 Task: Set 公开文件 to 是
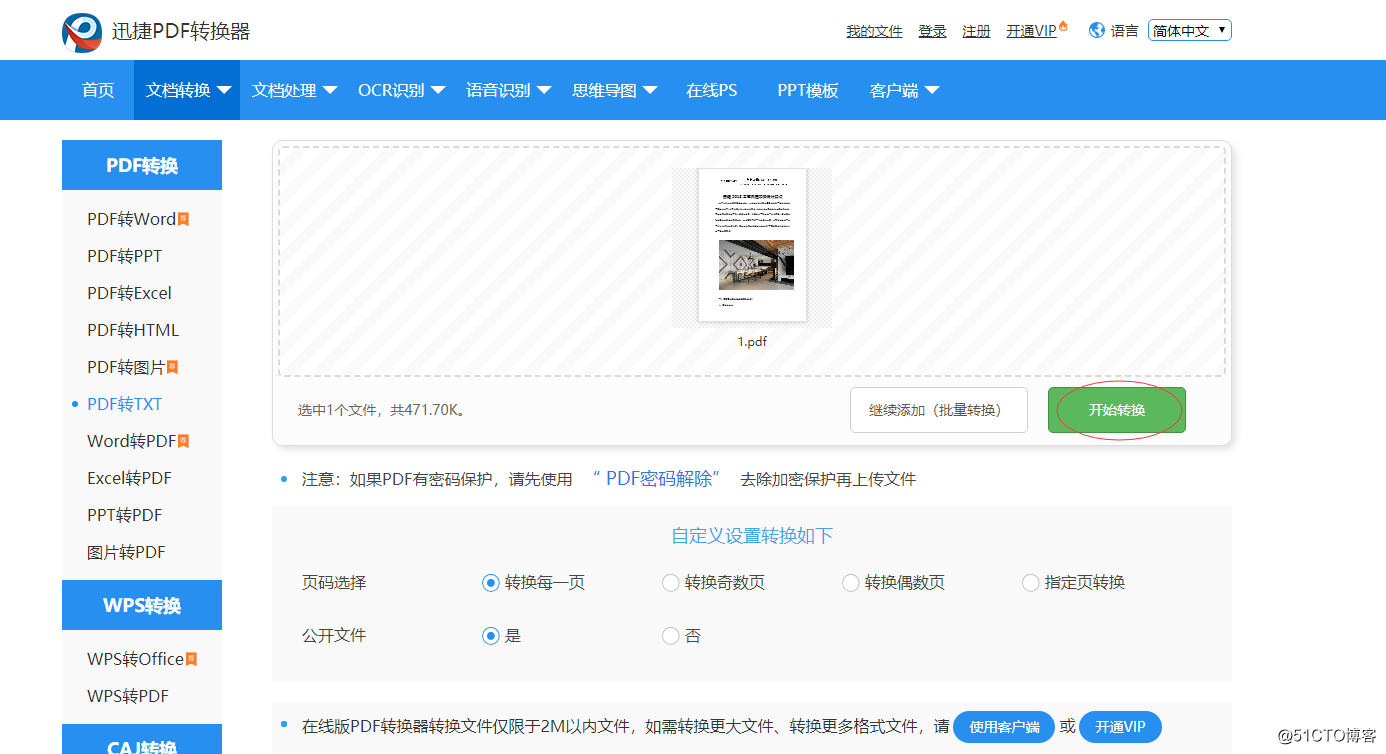pyautogui.click(x=490, y=636)
